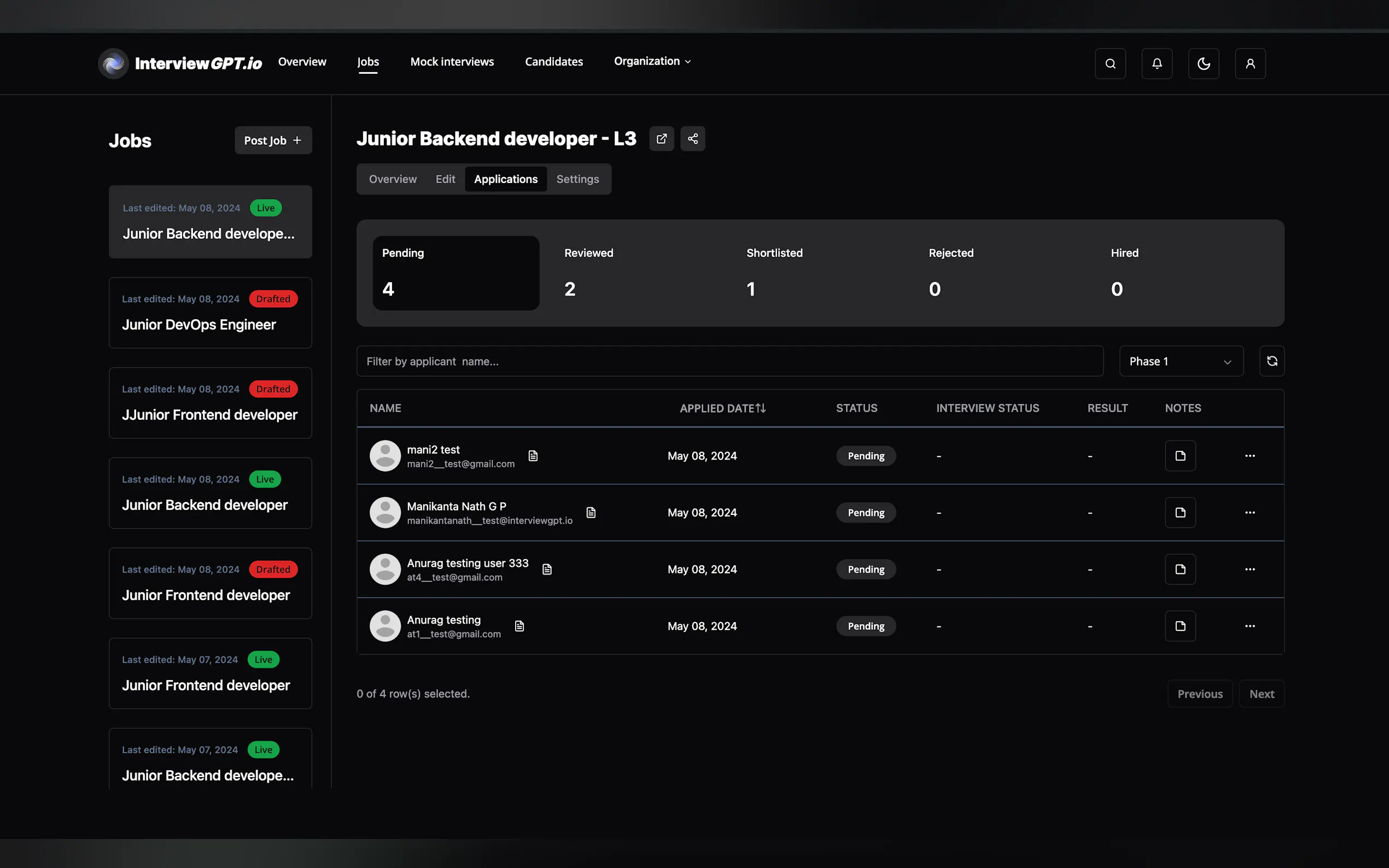This screenshot has height=868, width=1389.
Task: Toggle dark mode moon icon
Action: point(1203,64)
